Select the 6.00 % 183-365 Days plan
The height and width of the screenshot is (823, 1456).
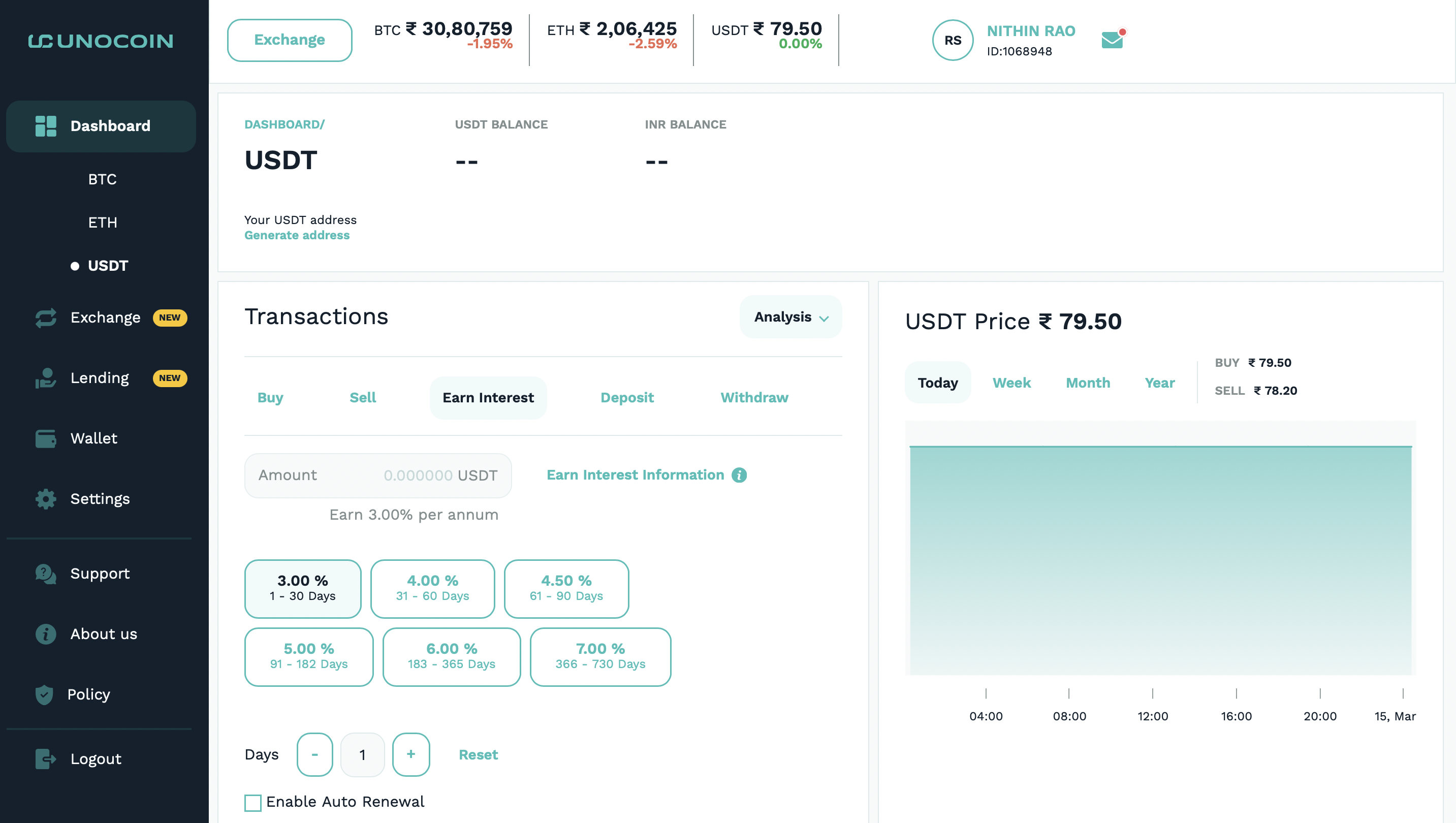point(452,657)
